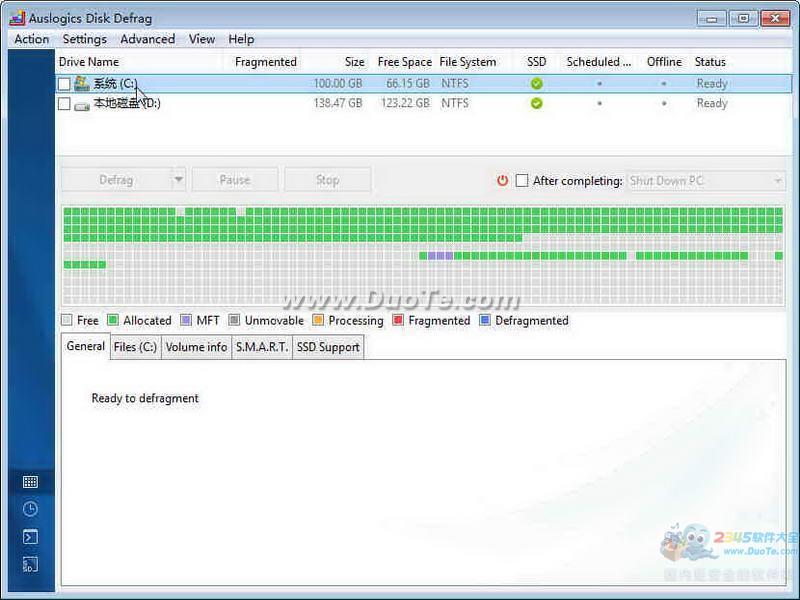Screen dimensions: 800x600
Task: Switch to the Files (C:) tab
Action: [135, 347]
